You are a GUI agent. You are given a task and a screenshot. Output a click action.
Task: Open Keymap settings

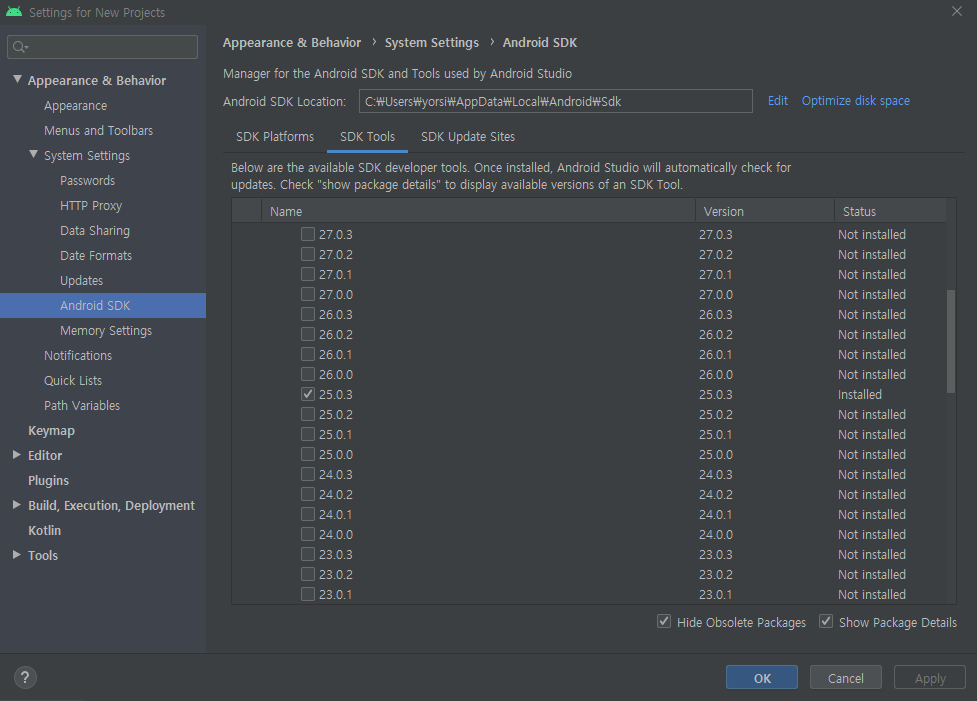coord(51,431)
